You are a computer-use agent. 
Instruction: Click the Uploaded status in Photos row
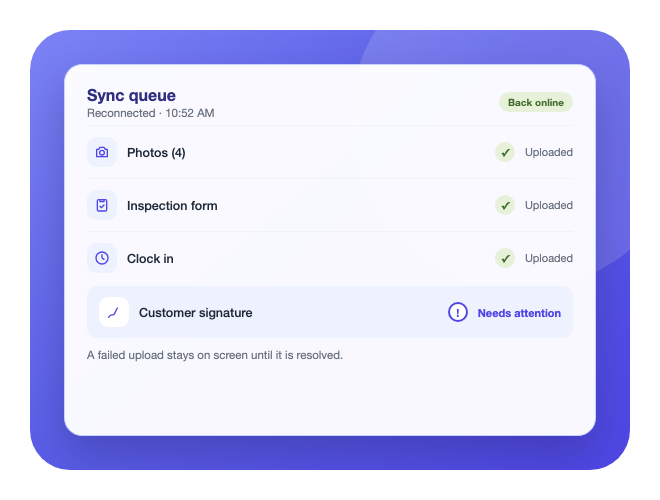click(x=548, y=152)
